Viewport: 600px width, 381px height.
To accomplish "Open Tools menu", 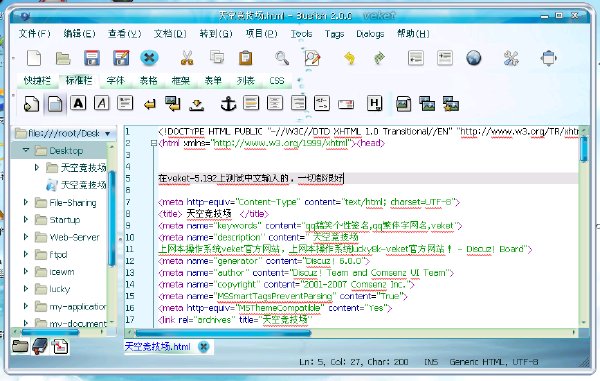I will pos(302,34).
